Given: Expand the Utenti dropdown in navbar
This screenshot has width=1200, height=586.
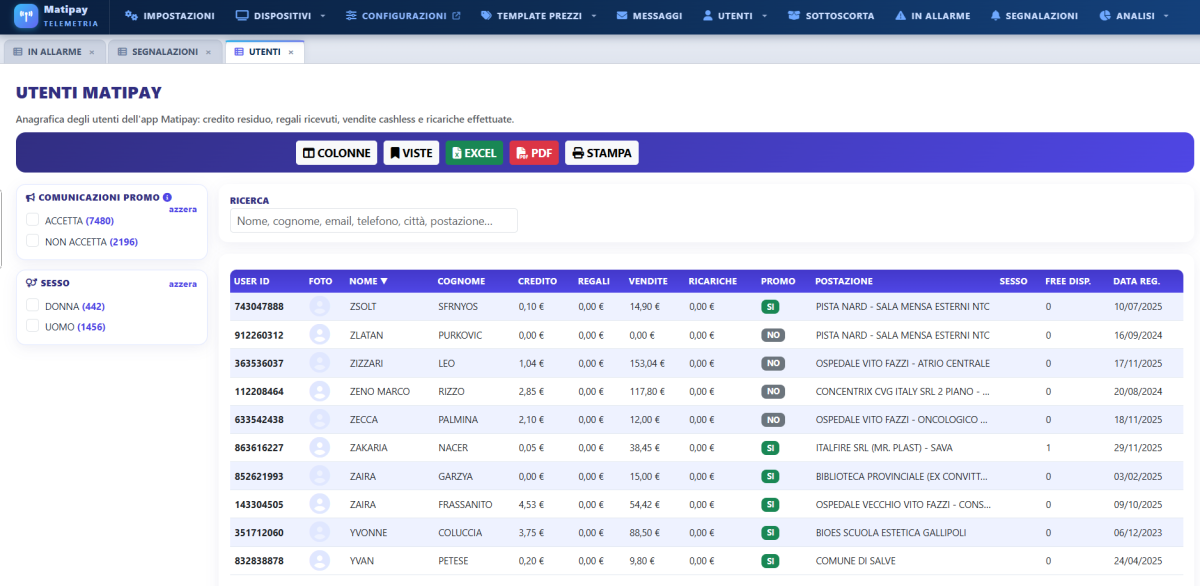Looking at the screenshot, I should [735, 16].
